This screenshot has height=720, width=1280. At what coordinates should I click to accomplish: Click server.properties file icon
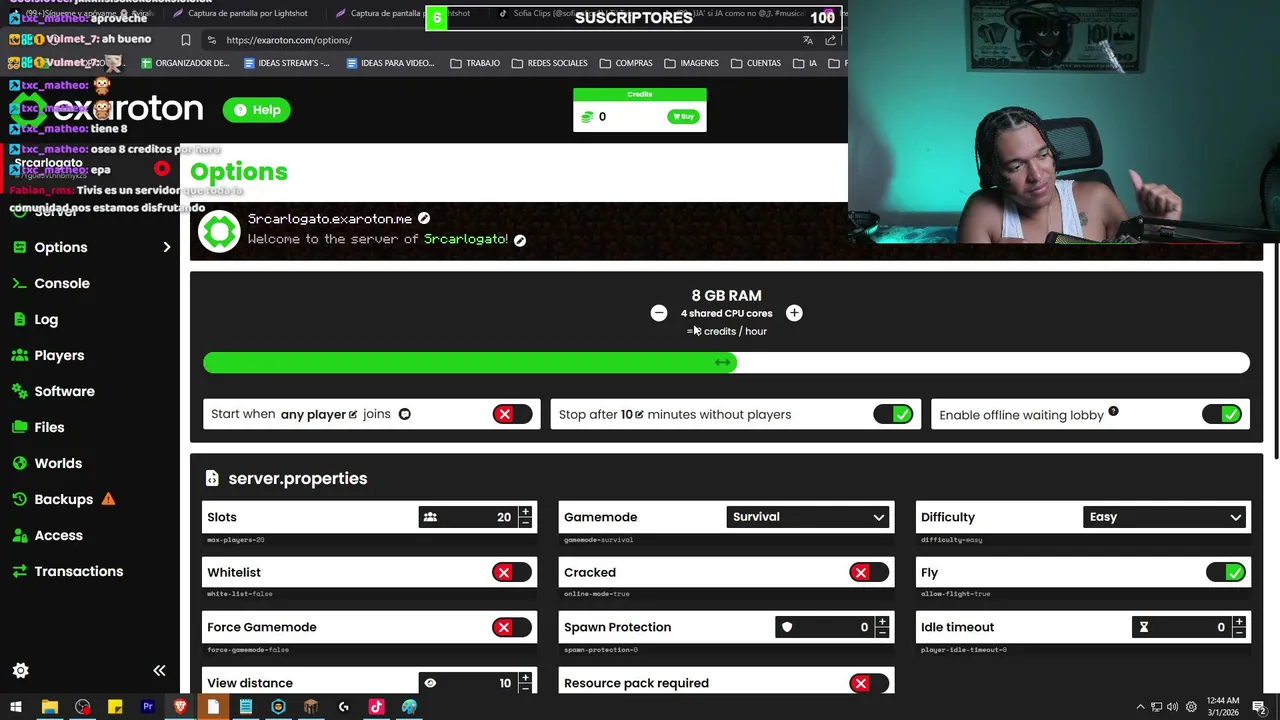pyautogui.click(x=212, y=478)
